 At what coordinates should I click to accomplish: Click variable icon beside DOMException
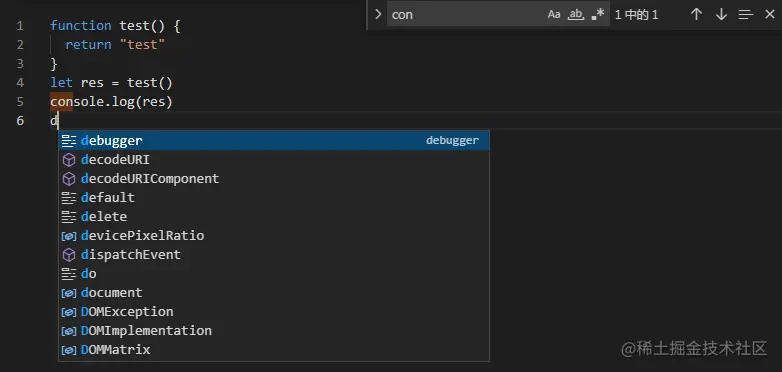(x=68, y=312)
